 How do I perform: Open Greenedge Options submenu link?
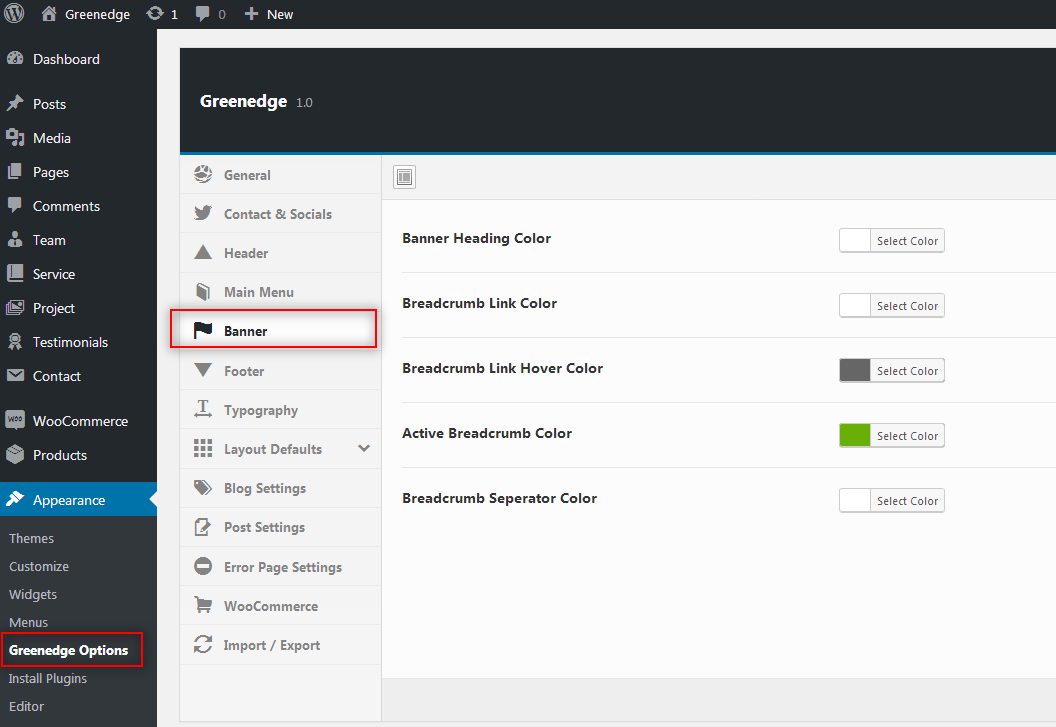[x=68, y=650]
